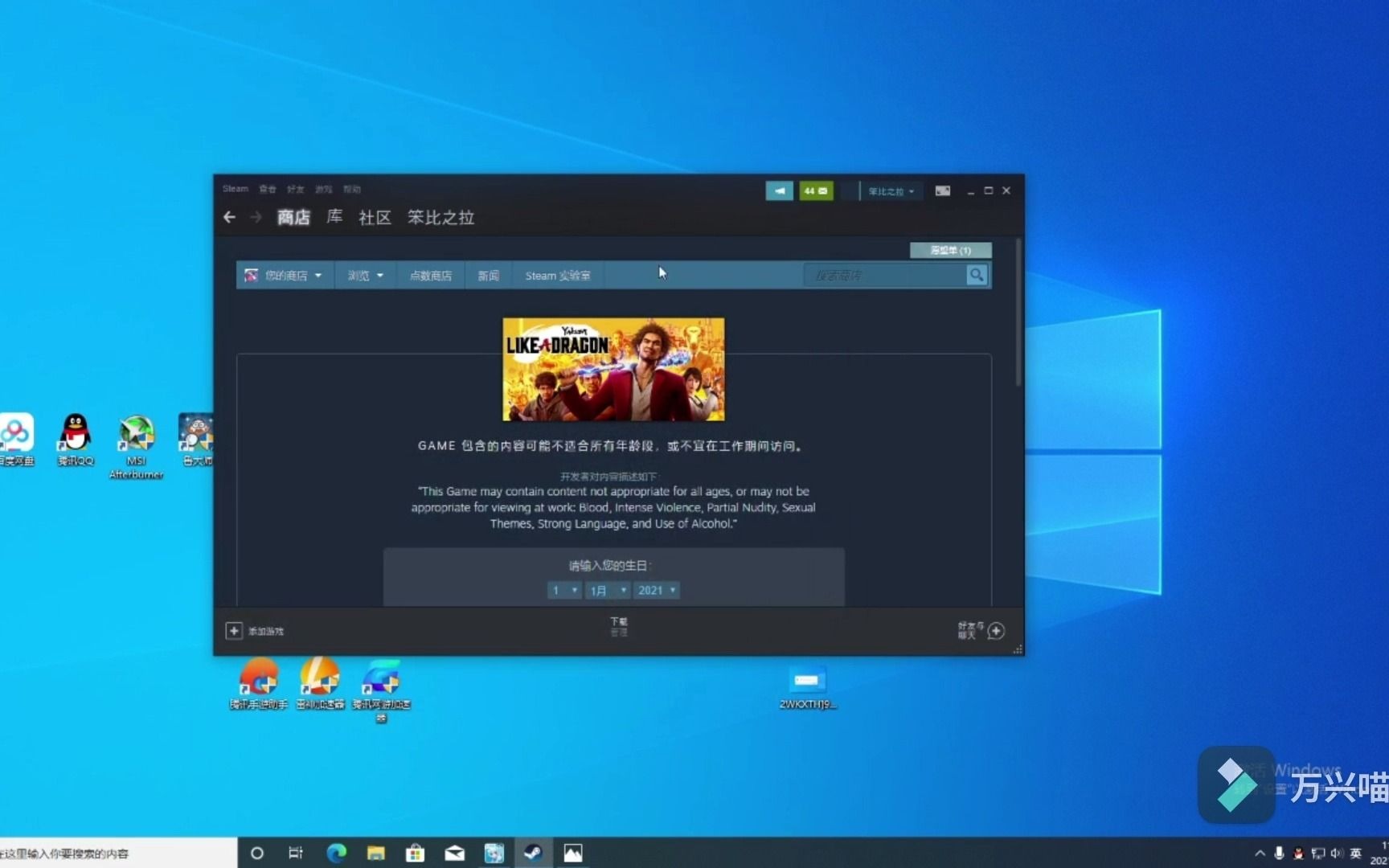Click the Windows taskbar search box
Image resolution: width=1389 pixels, height=868 pixels.
click(x=117, y=853)
